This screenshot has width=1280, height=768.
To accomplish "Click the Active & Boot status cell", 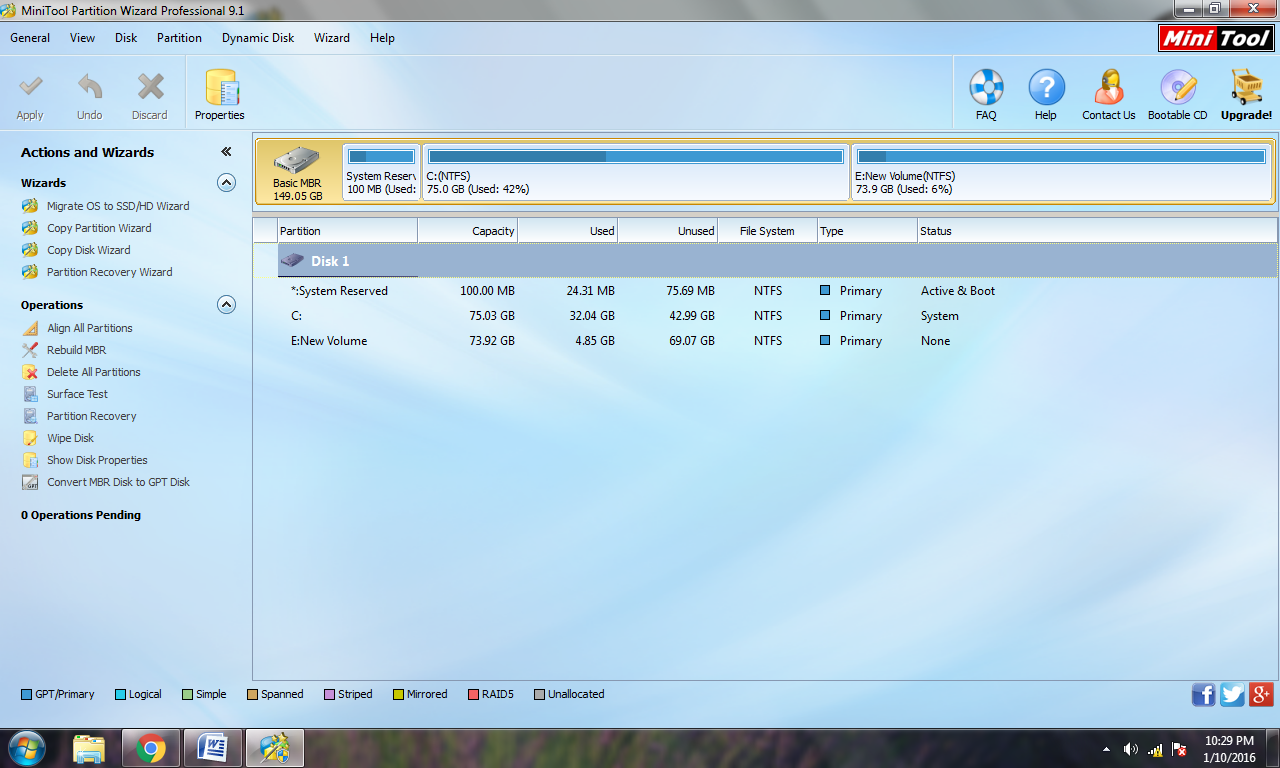I will coord(958,291).
